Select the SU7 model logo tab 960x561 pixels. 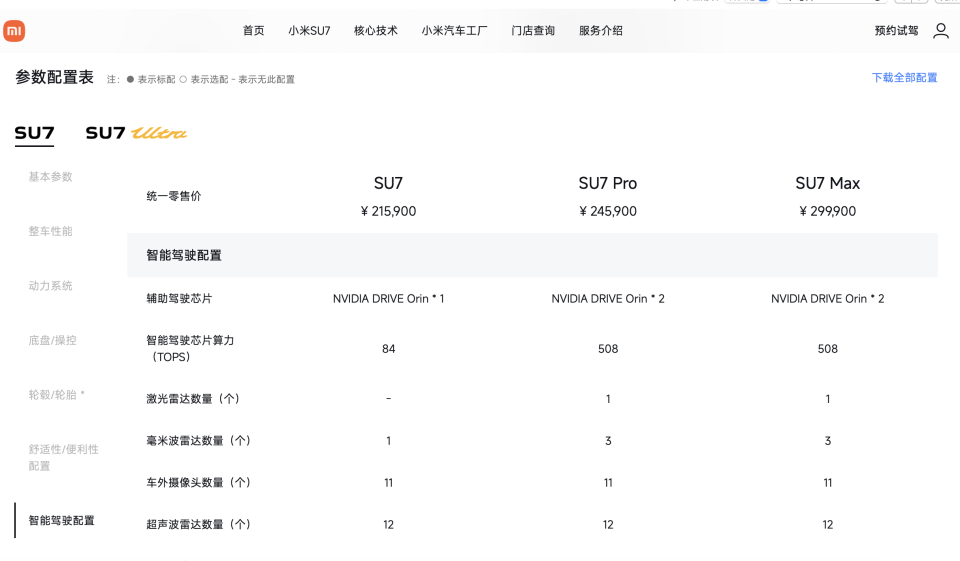coord(34,133)
